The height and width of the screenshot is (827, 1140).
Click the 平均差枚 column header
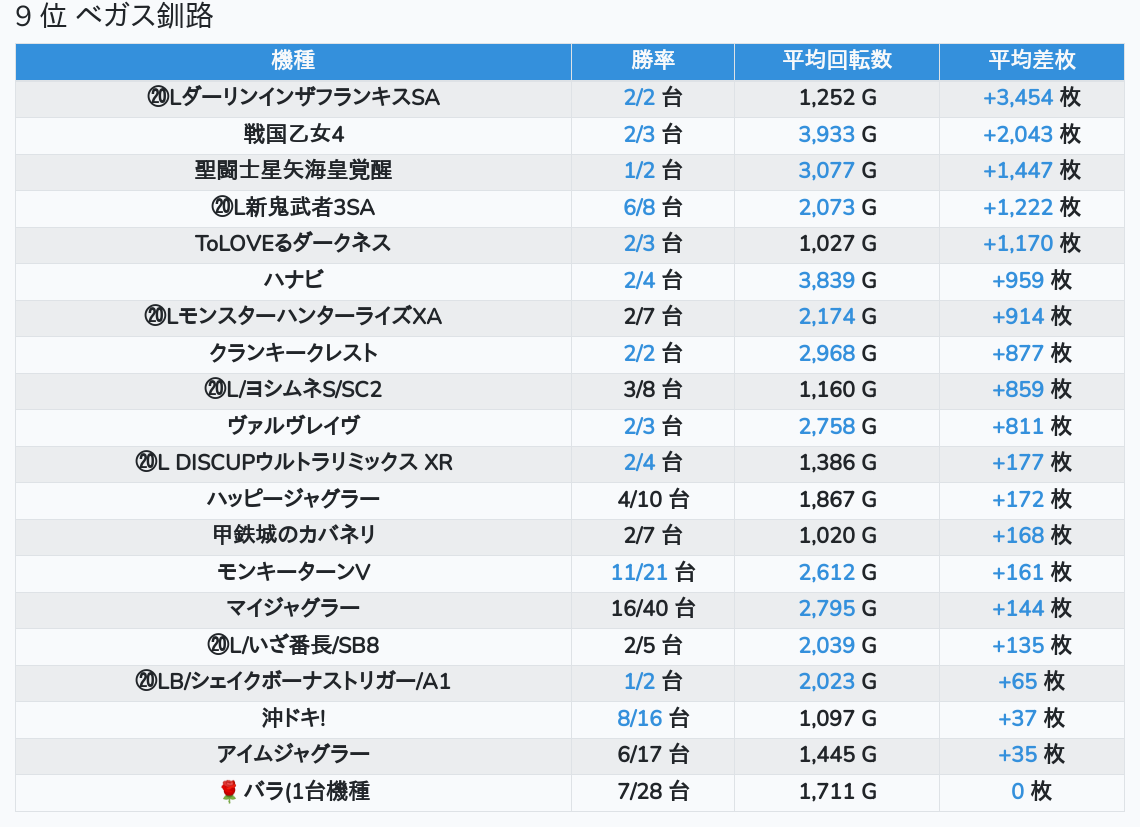1031,61
